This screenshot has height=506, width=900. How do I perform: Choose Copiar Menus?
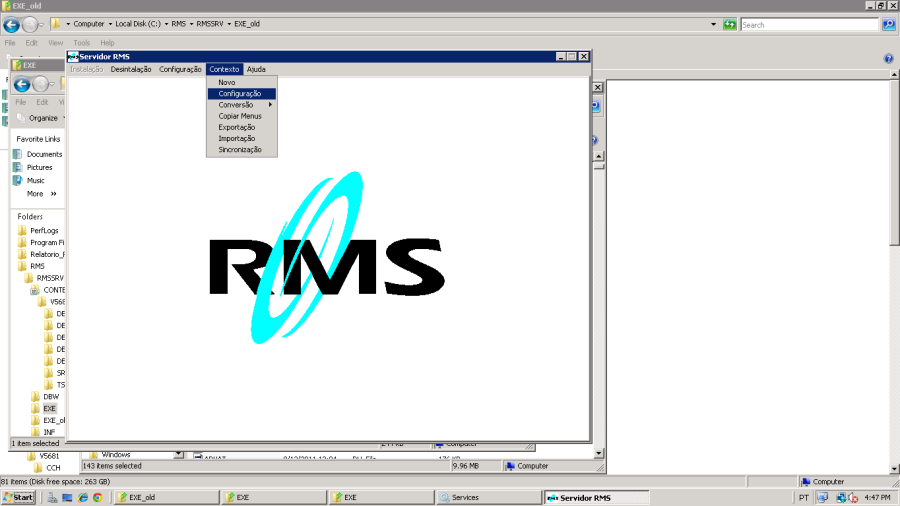pyautogui.click(x=242, y=116)
